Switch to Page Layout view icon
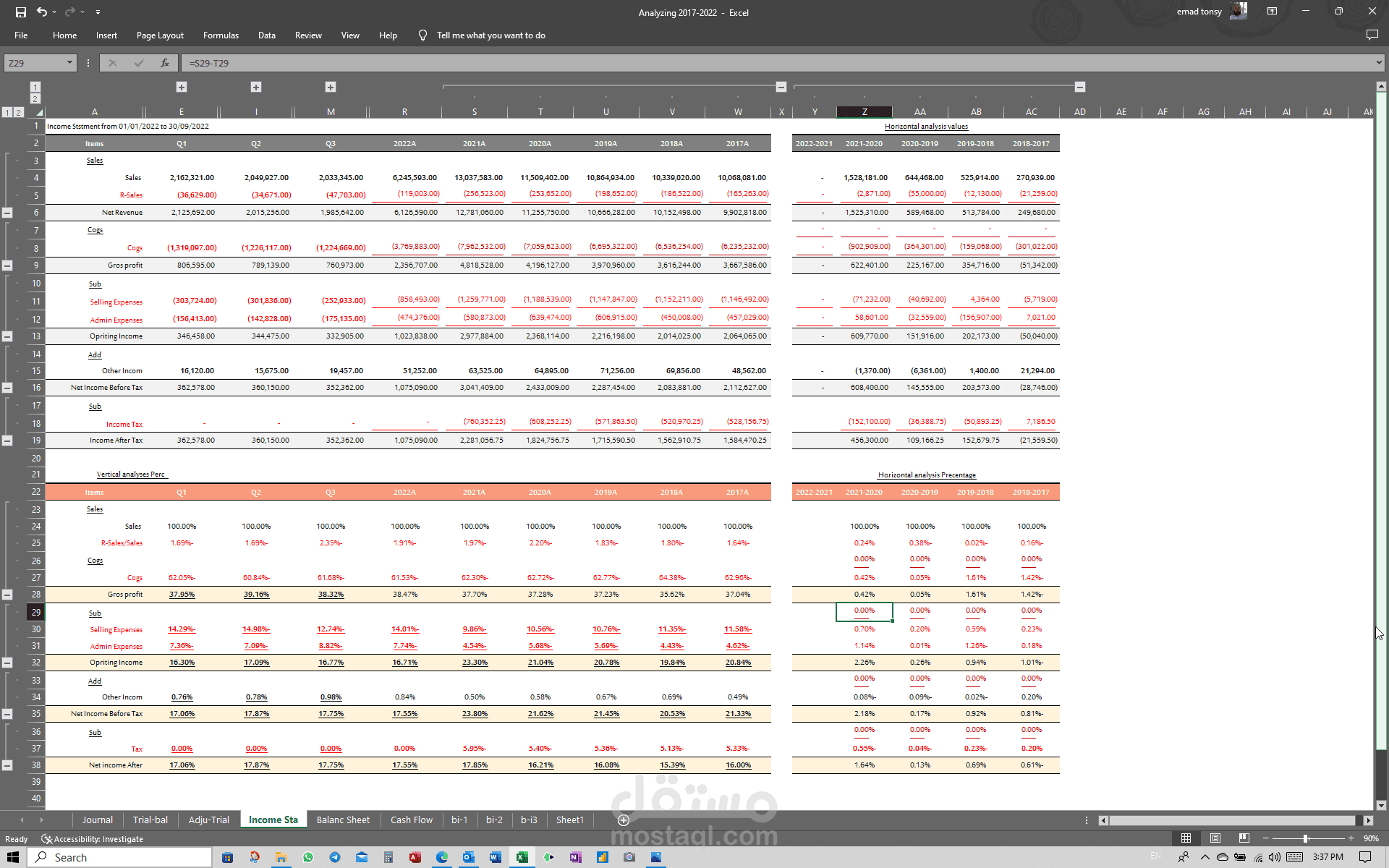This screenshot has height=868, width=1389. coord(1215,838)
